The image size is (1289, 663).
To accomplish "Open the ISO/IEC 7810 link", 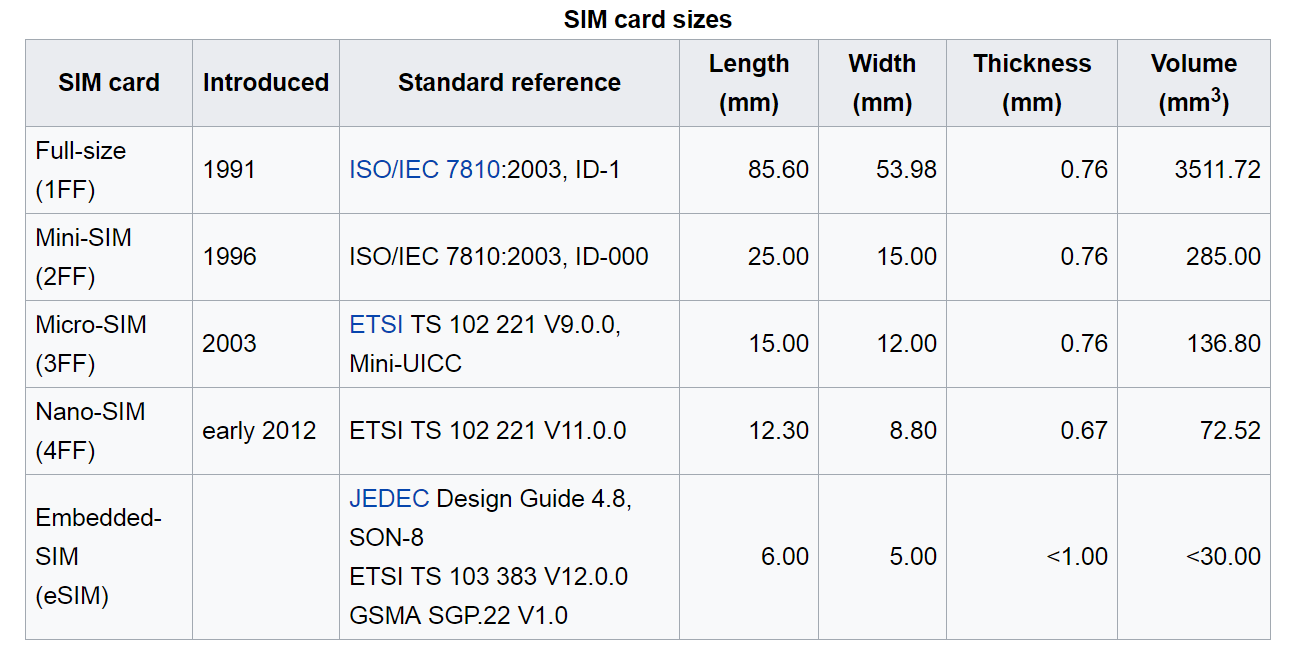I will [x=423, y=170].
